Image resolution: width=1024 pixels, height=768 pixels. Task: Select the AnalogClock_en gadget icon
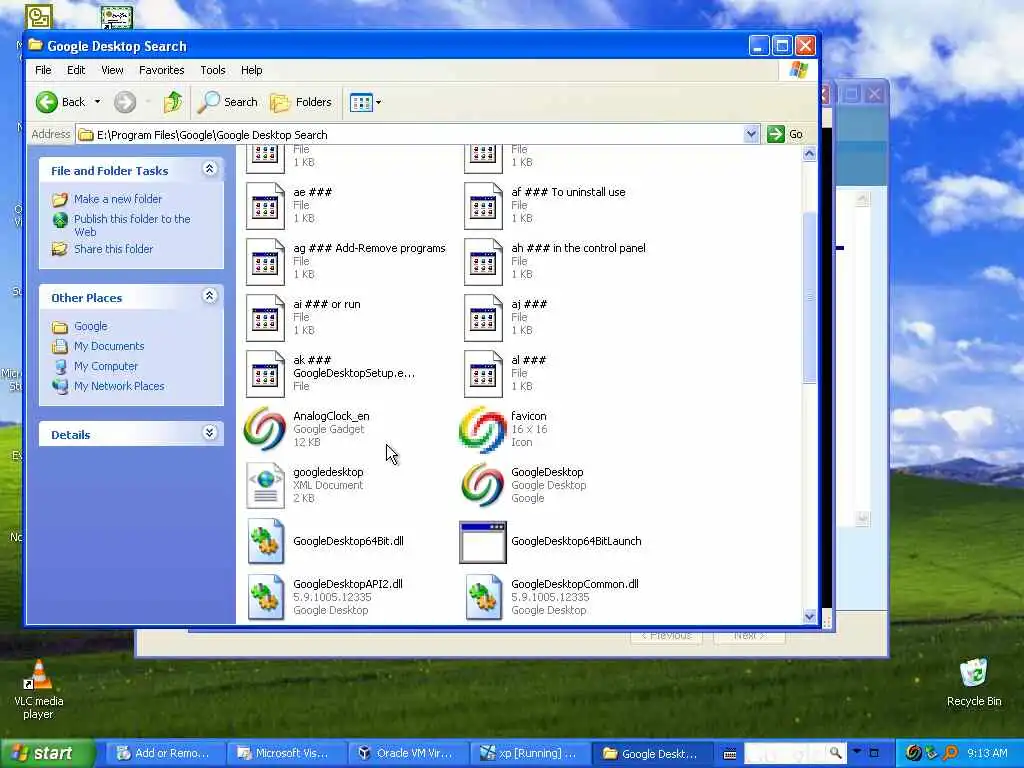(264, 429)
